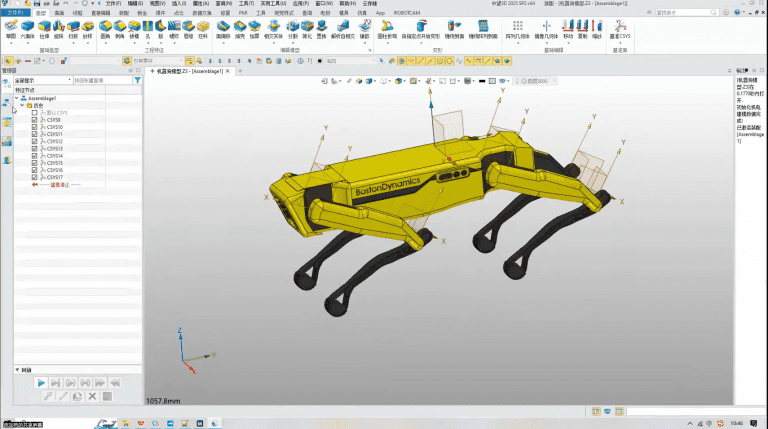Toggle the CSYS17 checkbox
Viewport: 768px width, 429px height.
coord(35,177)
